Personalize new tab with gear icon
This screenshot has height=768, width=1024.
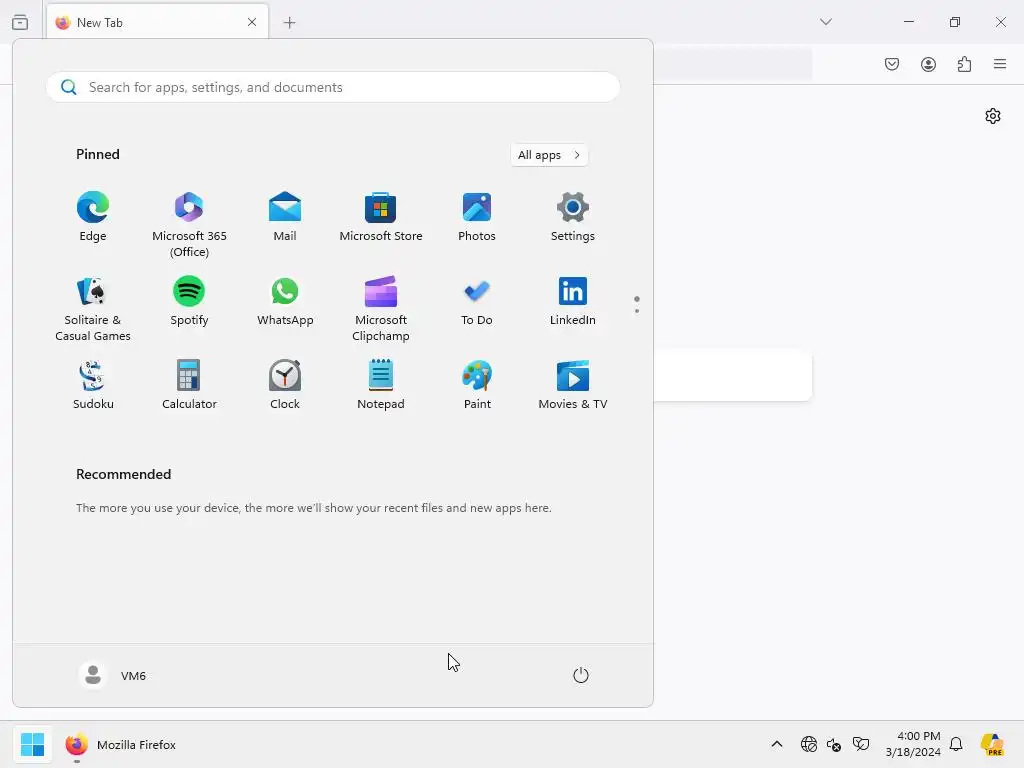point(993,116)
